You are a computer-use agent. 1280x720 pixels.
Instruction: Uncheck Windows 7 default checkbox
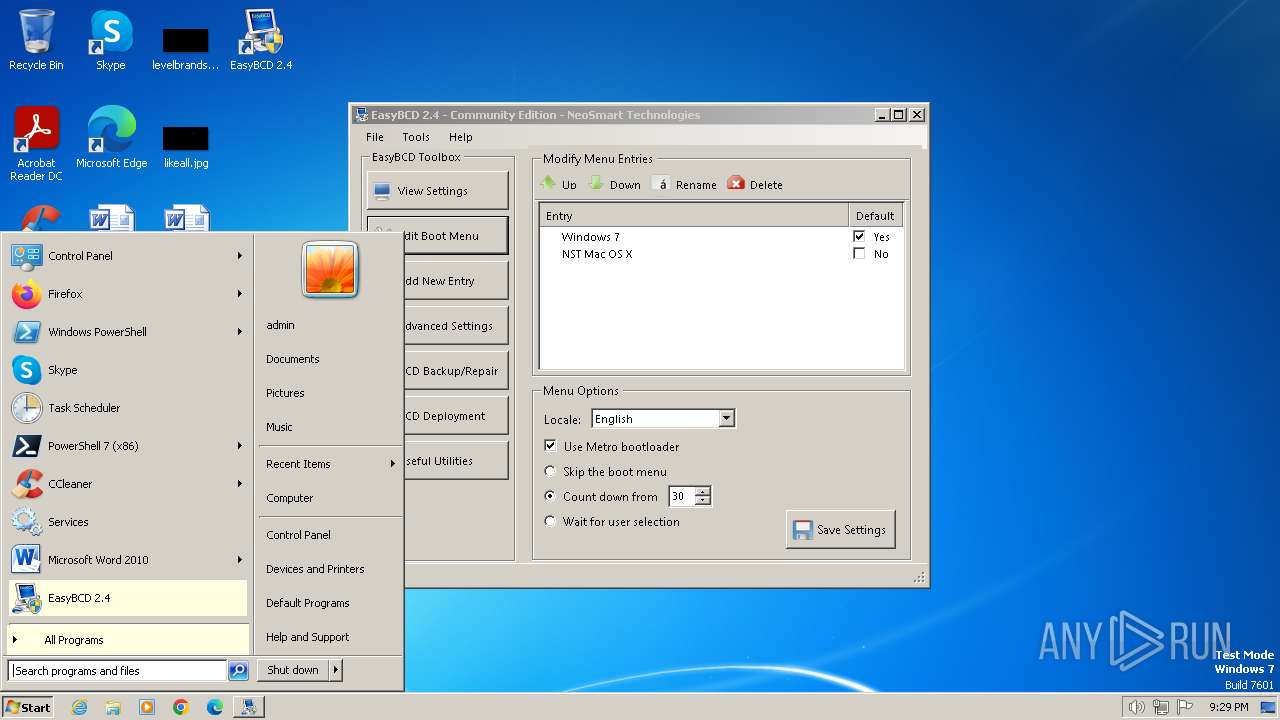tap(858, 237)
